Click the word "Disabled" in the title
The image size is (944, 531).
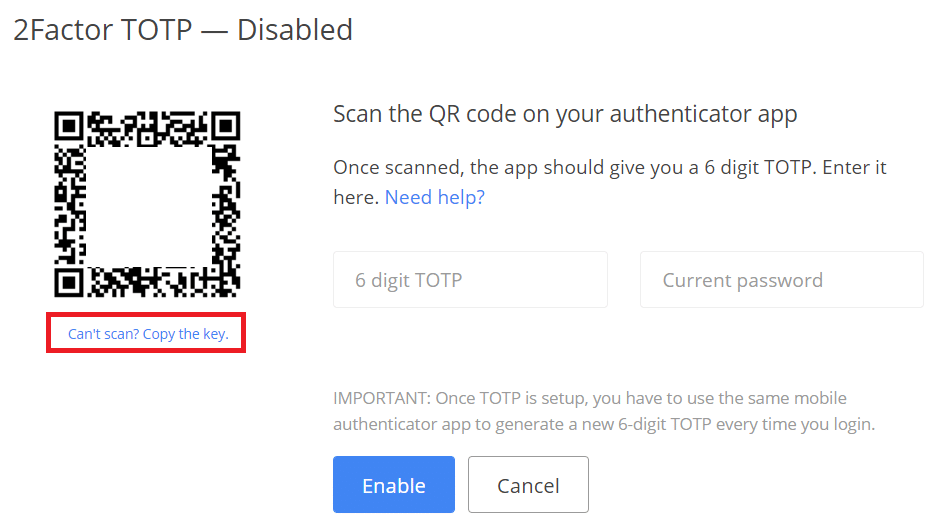(x=294, y=30)
